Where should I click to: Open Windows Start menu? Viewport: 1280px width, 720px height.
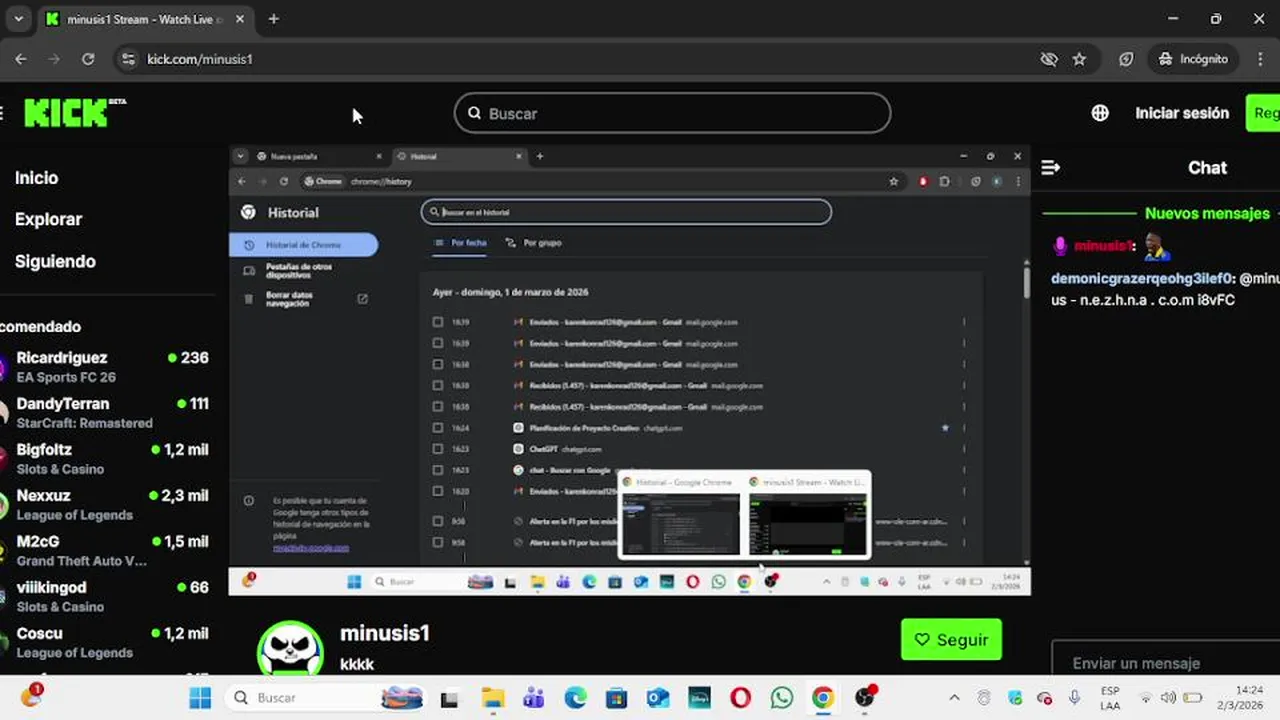point(200,698)
